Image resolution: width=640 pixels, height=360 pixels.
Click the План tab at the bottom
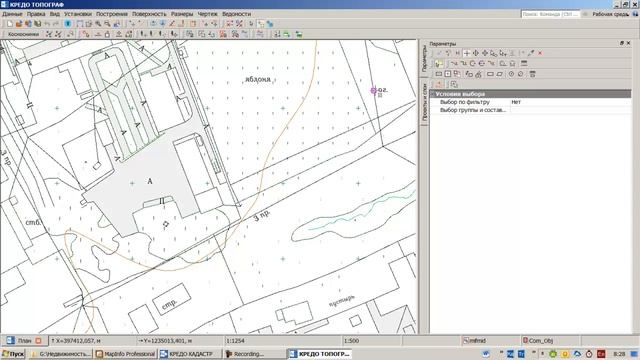(24, 340)
